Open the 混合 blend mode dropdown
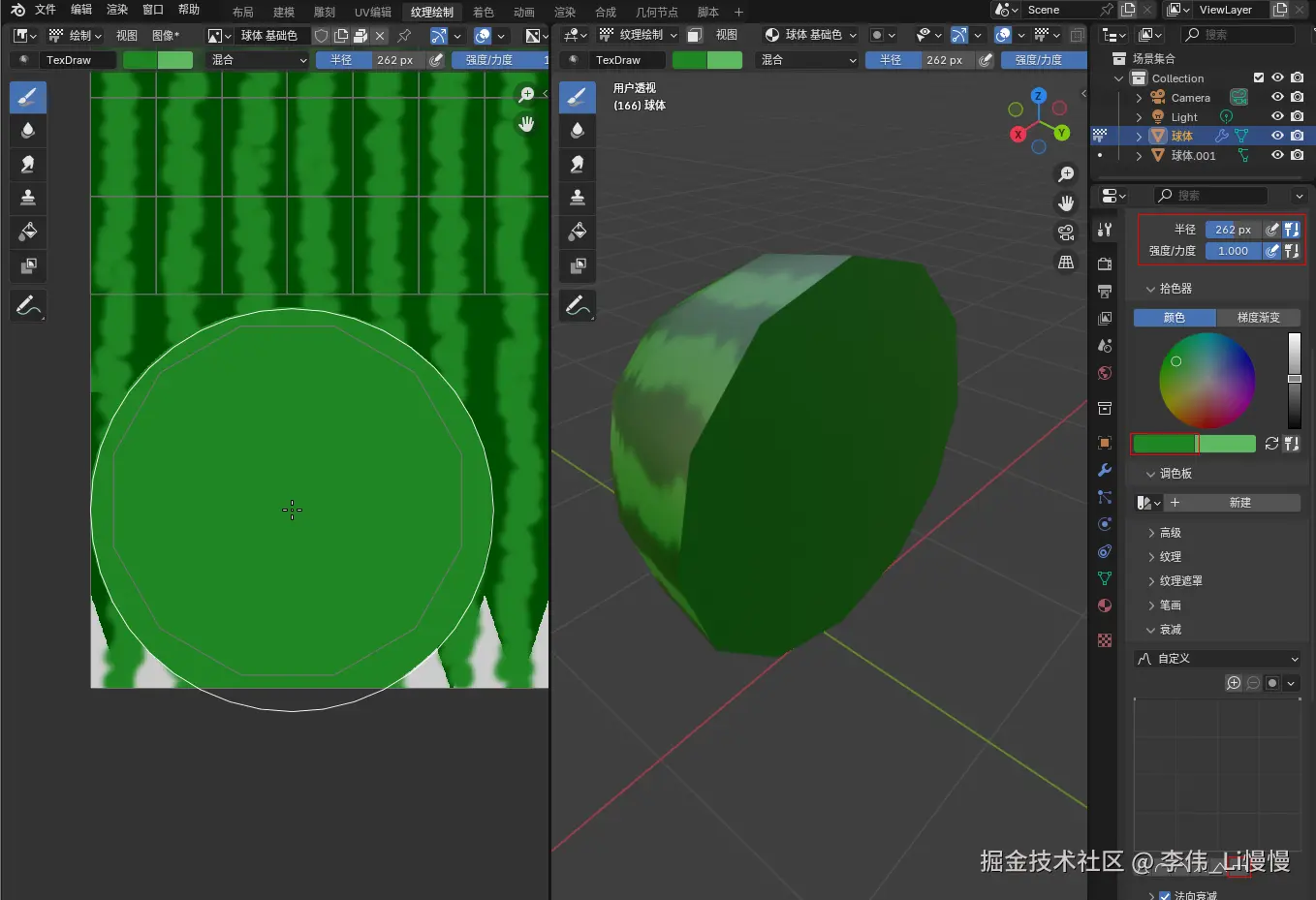 [x=259, y=60]
